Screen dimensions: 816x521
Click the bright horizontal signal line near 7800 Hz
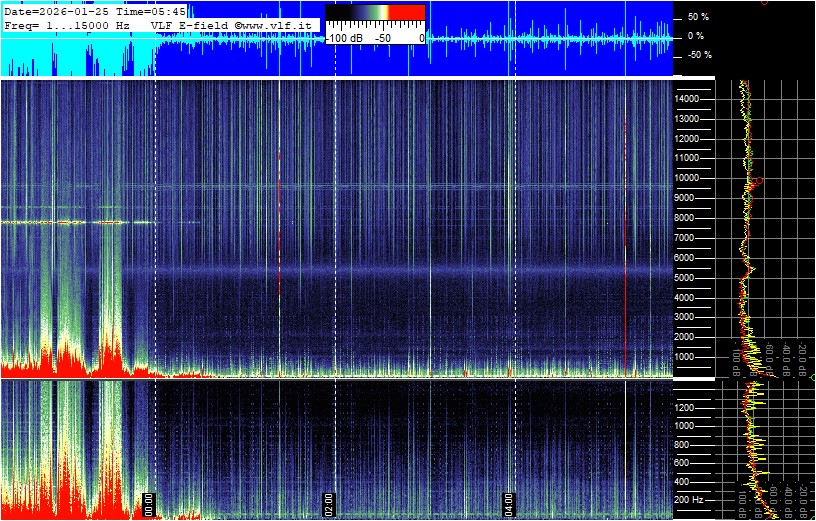point(80,222)
